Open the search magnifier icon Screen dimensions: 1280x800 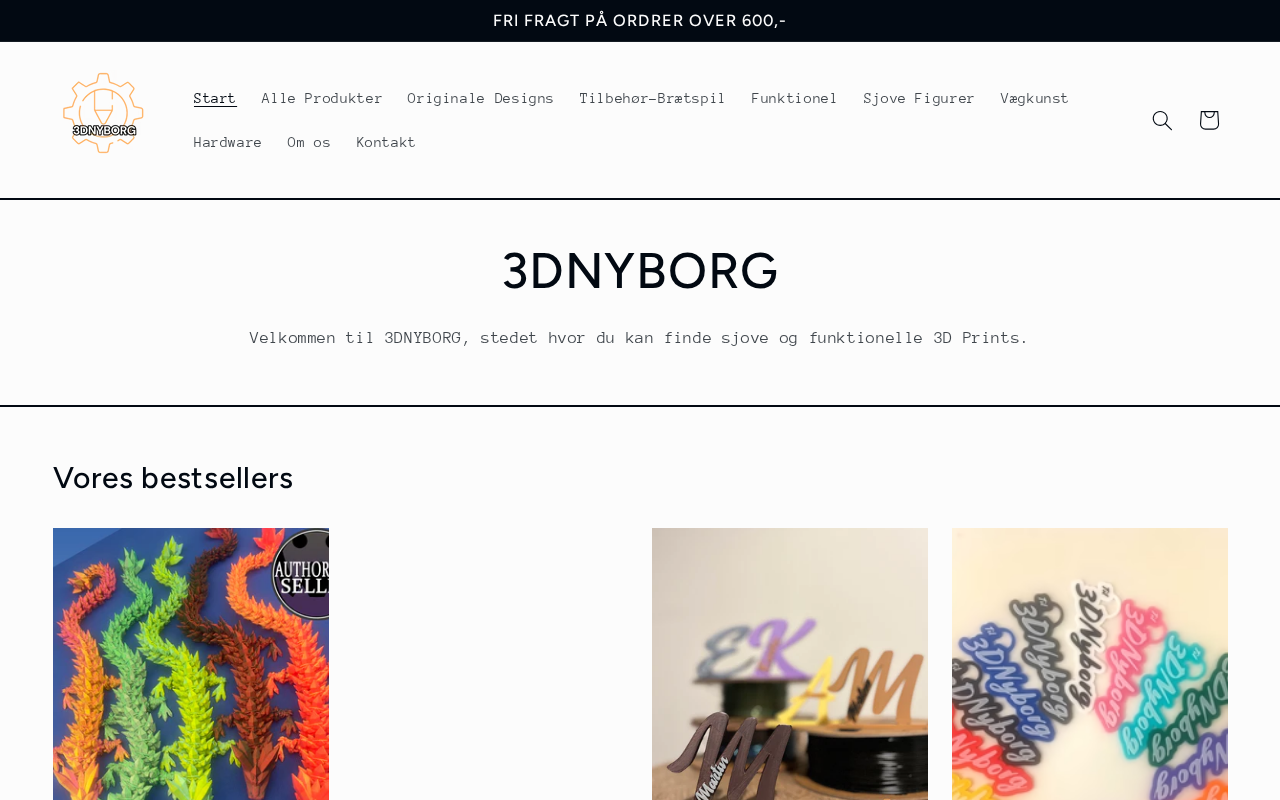pyautogui.click(x=1162, y=120)
